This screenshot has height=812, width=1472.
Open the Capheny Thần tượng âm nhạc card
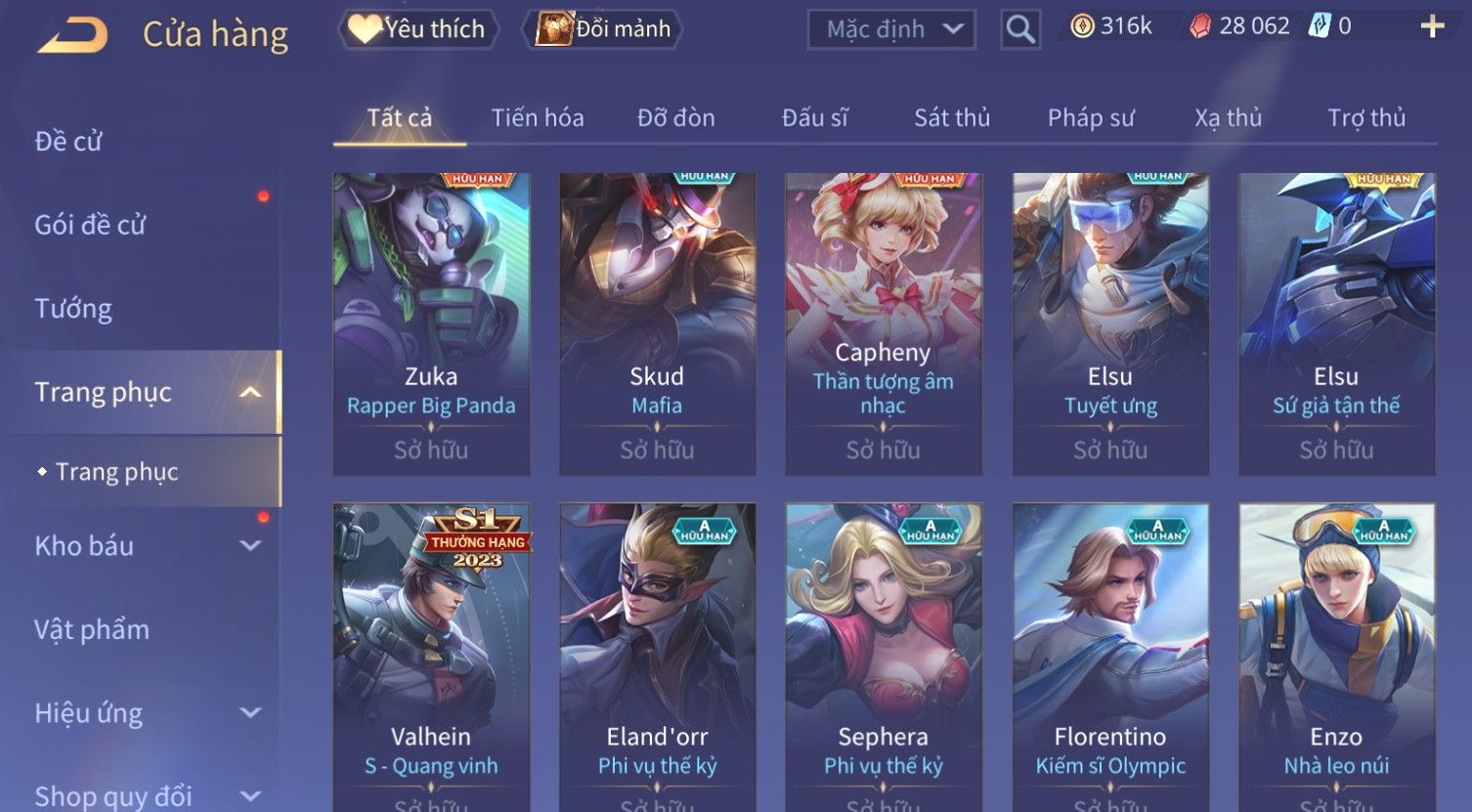tap(884, 324)
